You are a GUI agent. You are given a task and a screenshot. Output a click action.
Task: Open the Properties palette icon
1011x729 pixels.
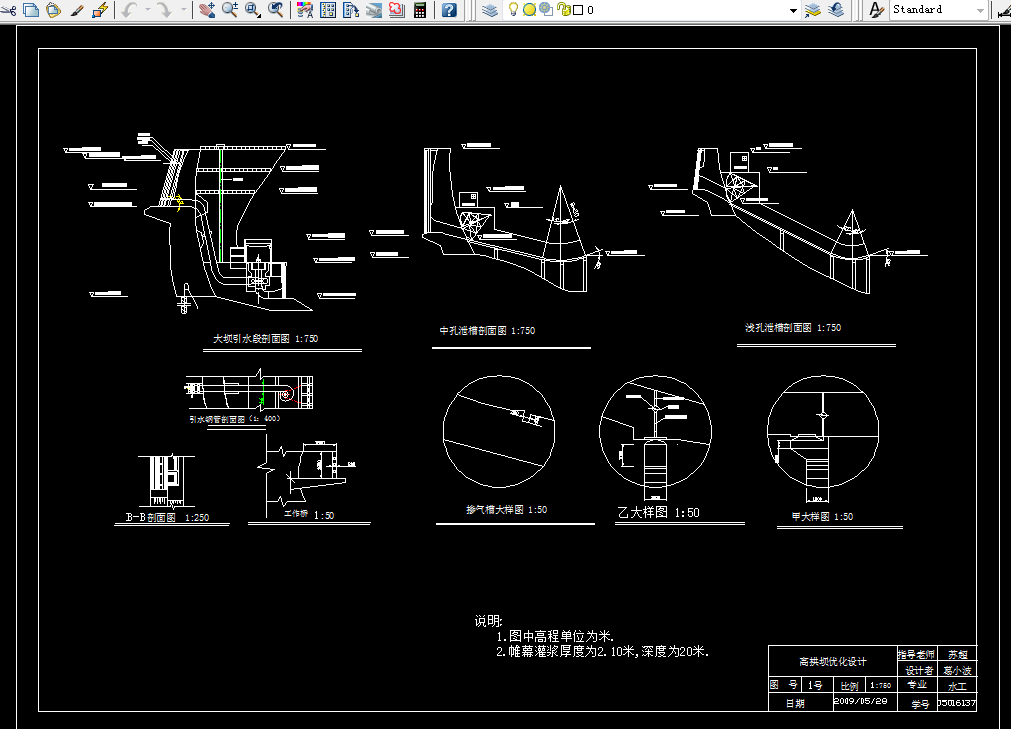click(305, 10)
